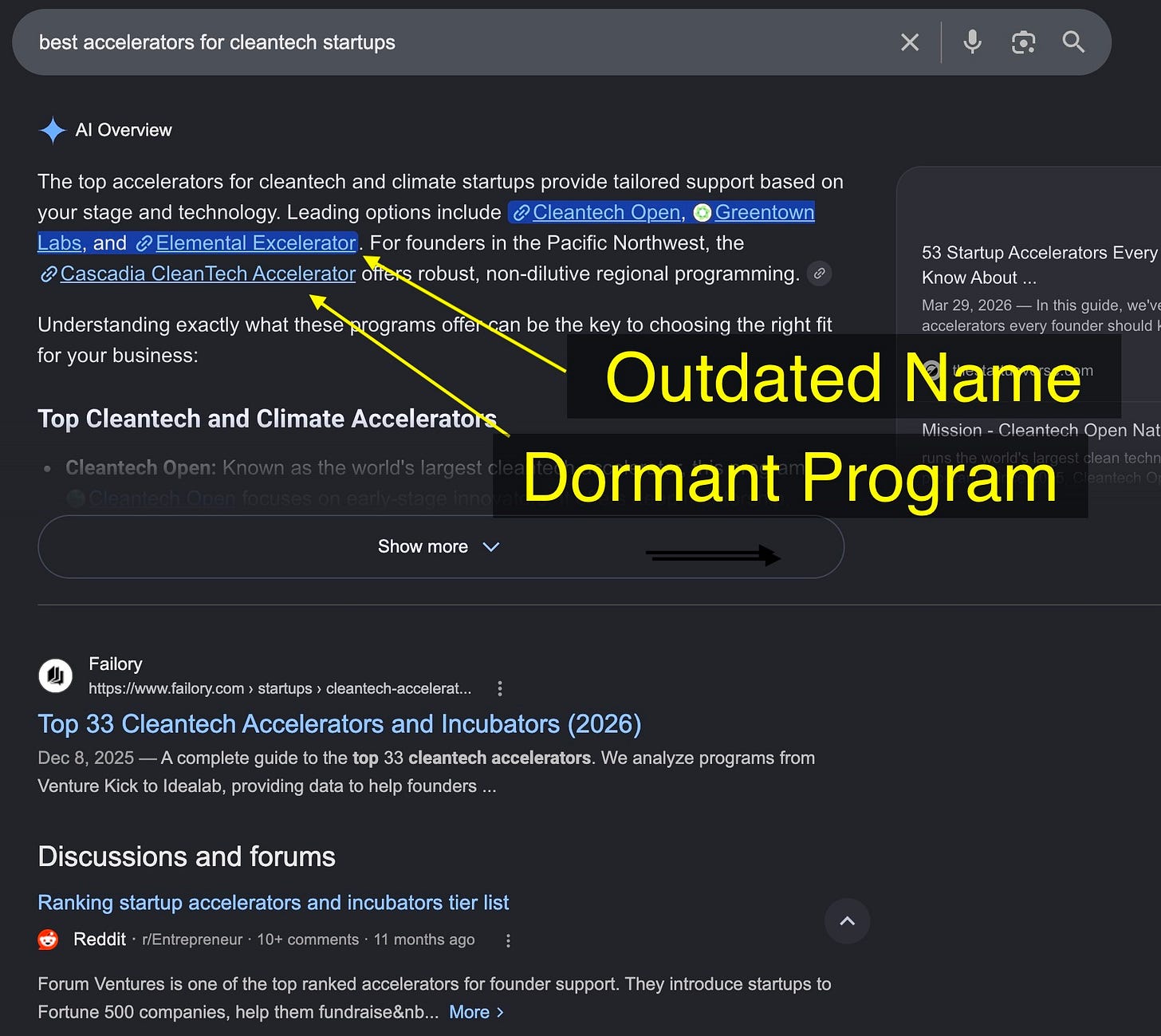Clear the search box with the X icon

click(x=910, y=42)
